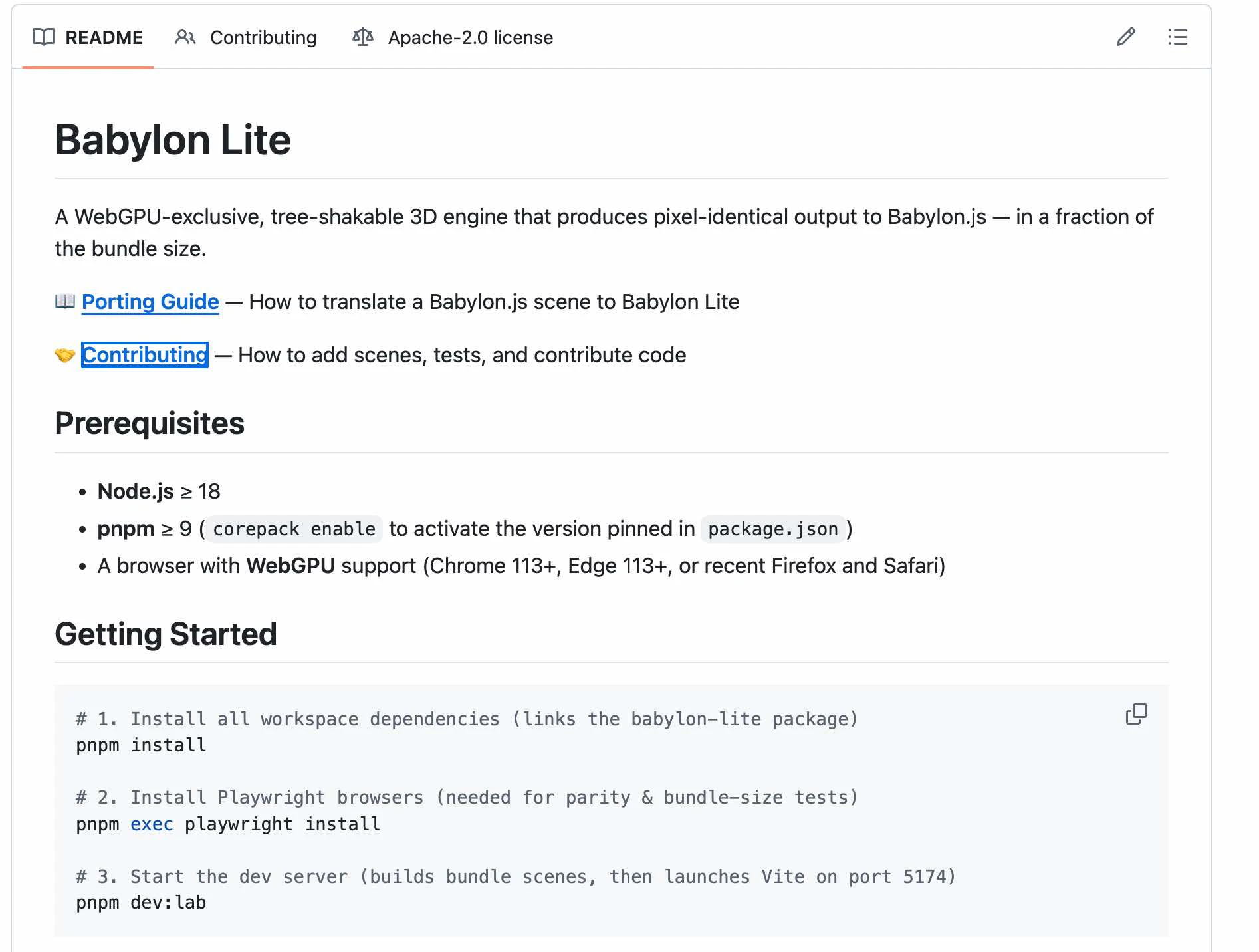The height and width of the screenshot is (952, 1259).
Task: Copy the Getting Started code block
Action: [1137, 714]
